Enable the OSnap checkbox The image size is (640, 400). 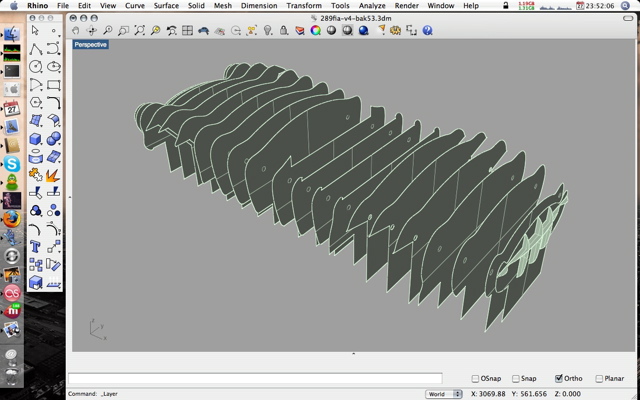pyautogui.click(x=476, y=379)
